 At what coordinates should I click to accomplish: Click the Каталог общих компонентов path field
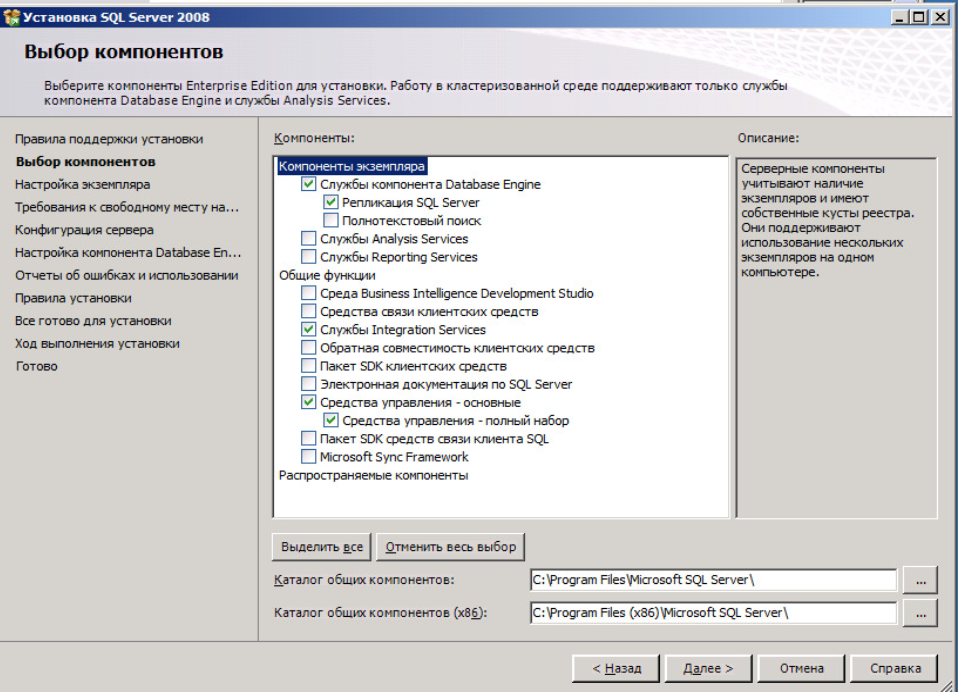pos(713,580)
